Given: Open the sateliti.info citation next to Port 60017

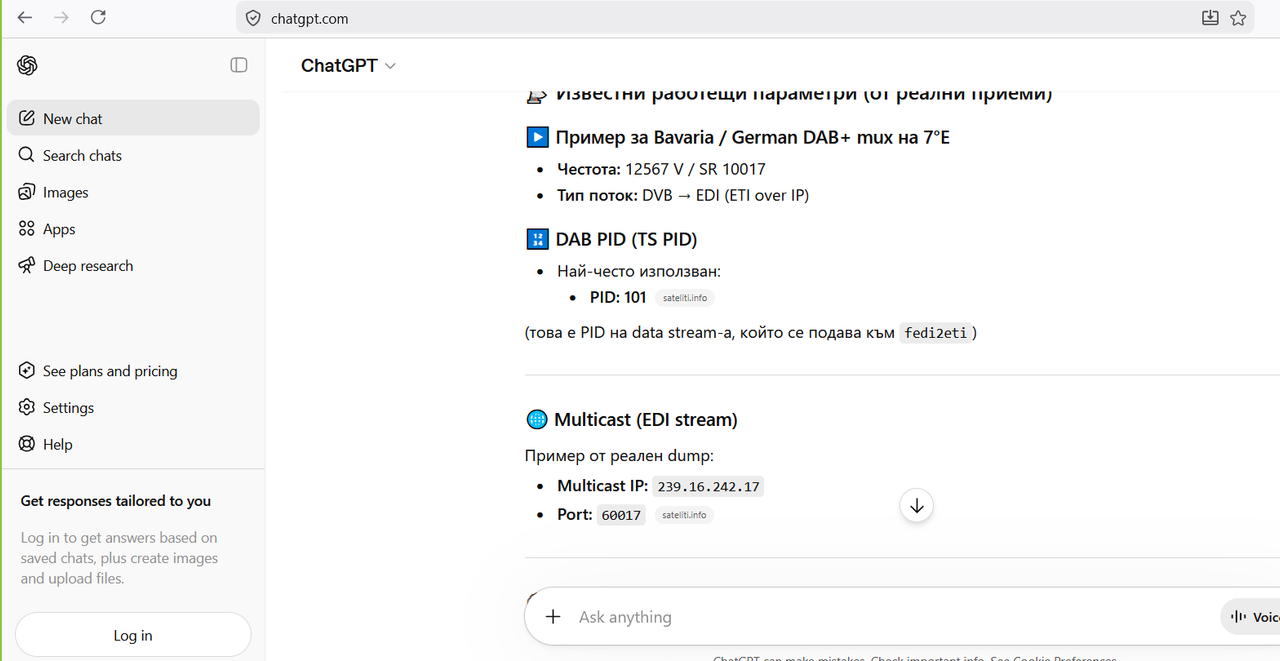Looking at the screenshot, I should 684,515.
